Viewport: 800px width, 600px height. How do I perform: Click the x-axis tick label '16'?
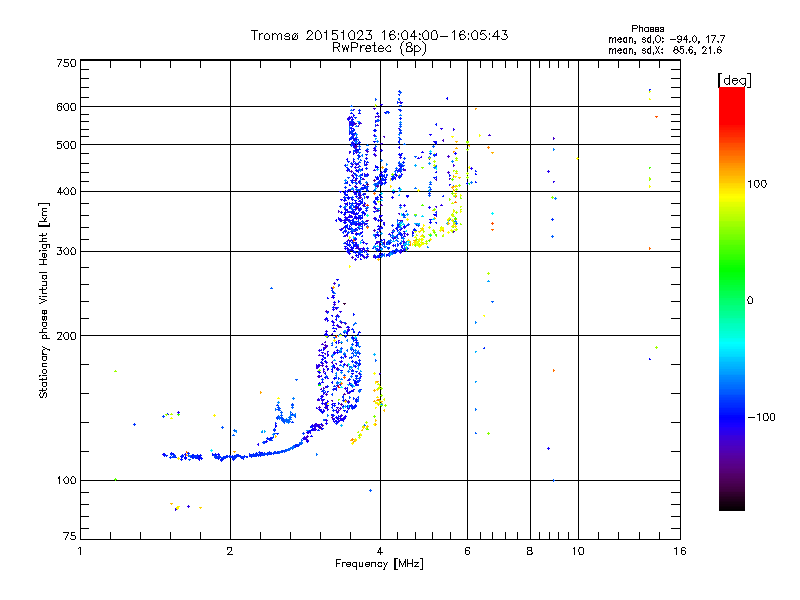680,551
